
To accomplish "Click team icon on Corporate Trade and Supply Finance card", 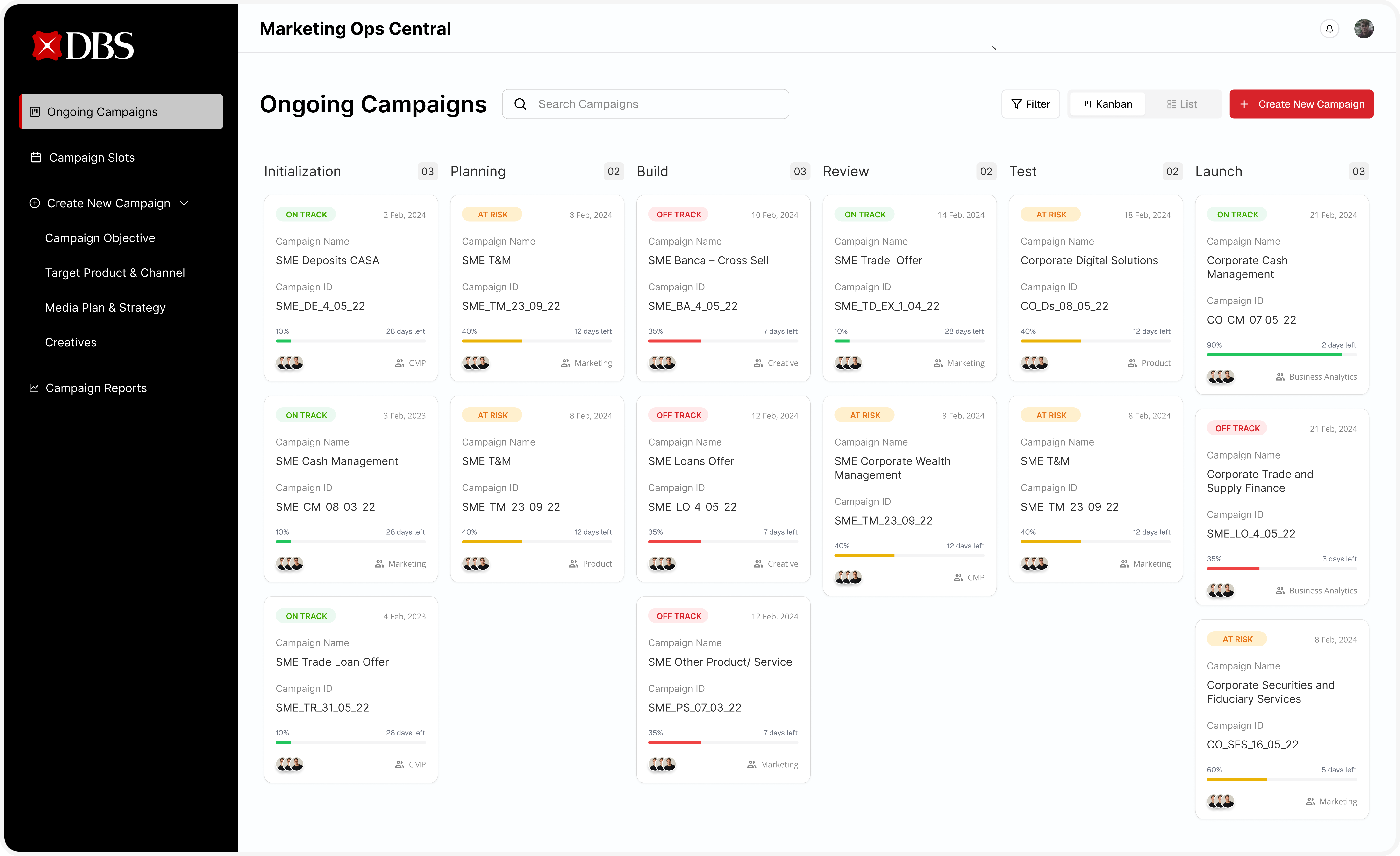I will coord(1280,590).
